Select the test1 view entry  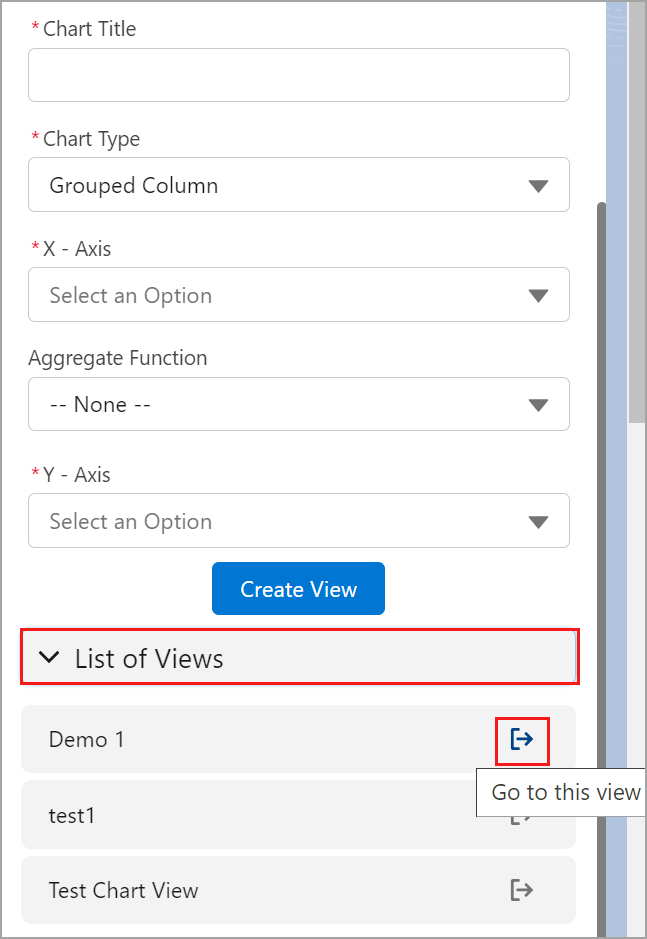(72, 816)
